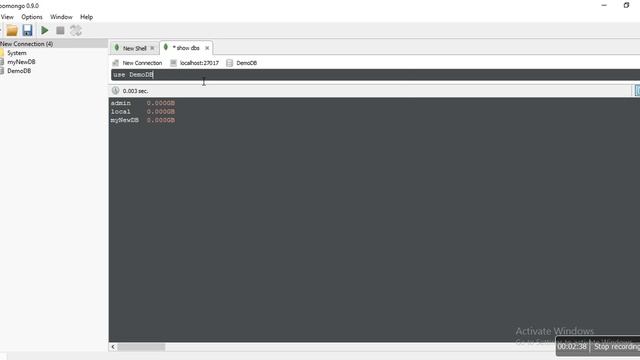Viewport: 640px width, 360px height.
Task: Click the localhost:27017 server label
Action: [x=199, y=63]
